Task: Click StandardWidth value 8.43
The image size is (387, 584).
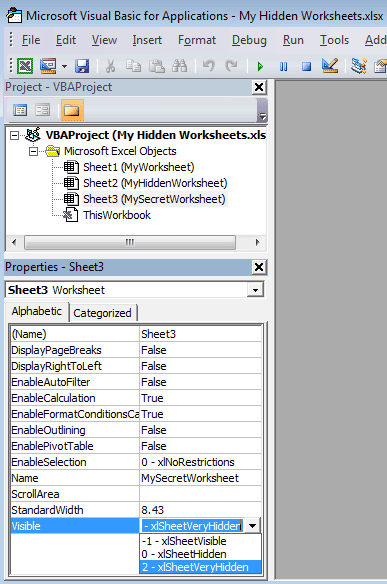Action: click(200, 510)
